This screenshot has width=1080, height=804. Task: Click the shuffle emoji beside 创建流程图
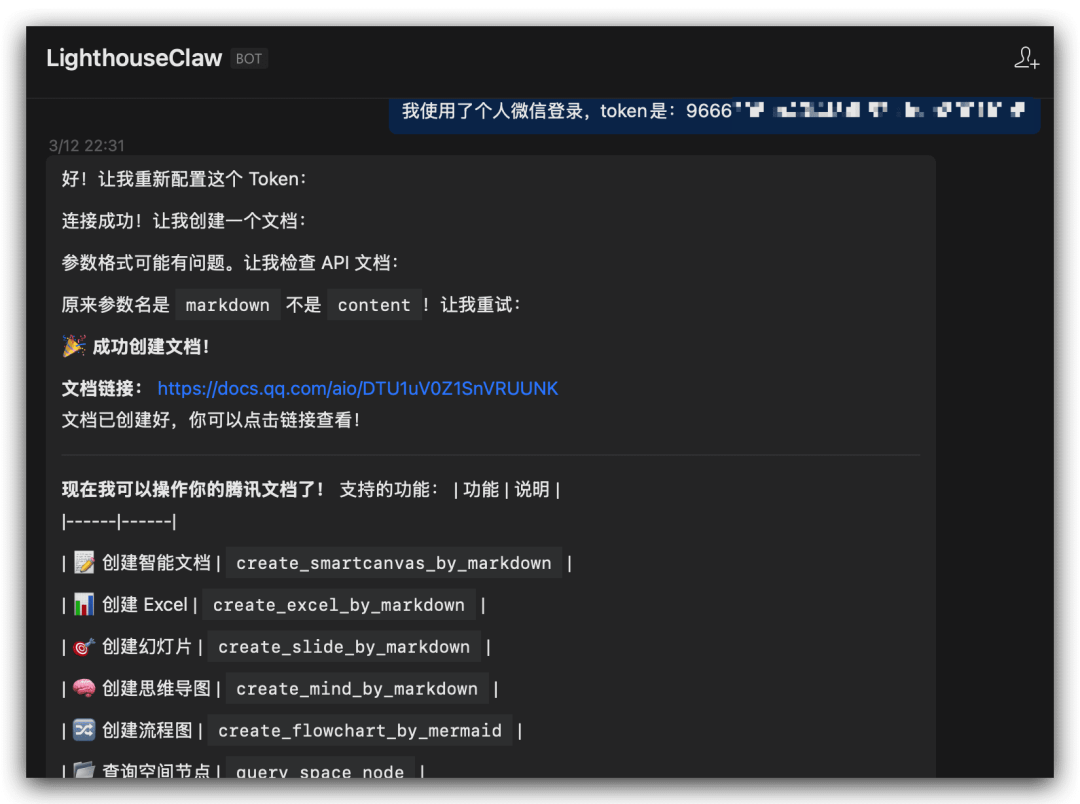tap(85, 730)
